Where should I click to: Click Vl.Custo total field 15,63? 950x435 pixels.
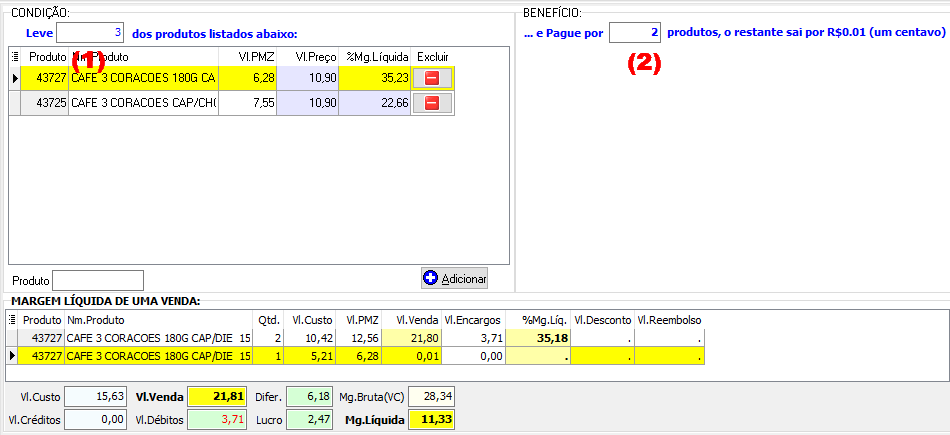[95, 397]
